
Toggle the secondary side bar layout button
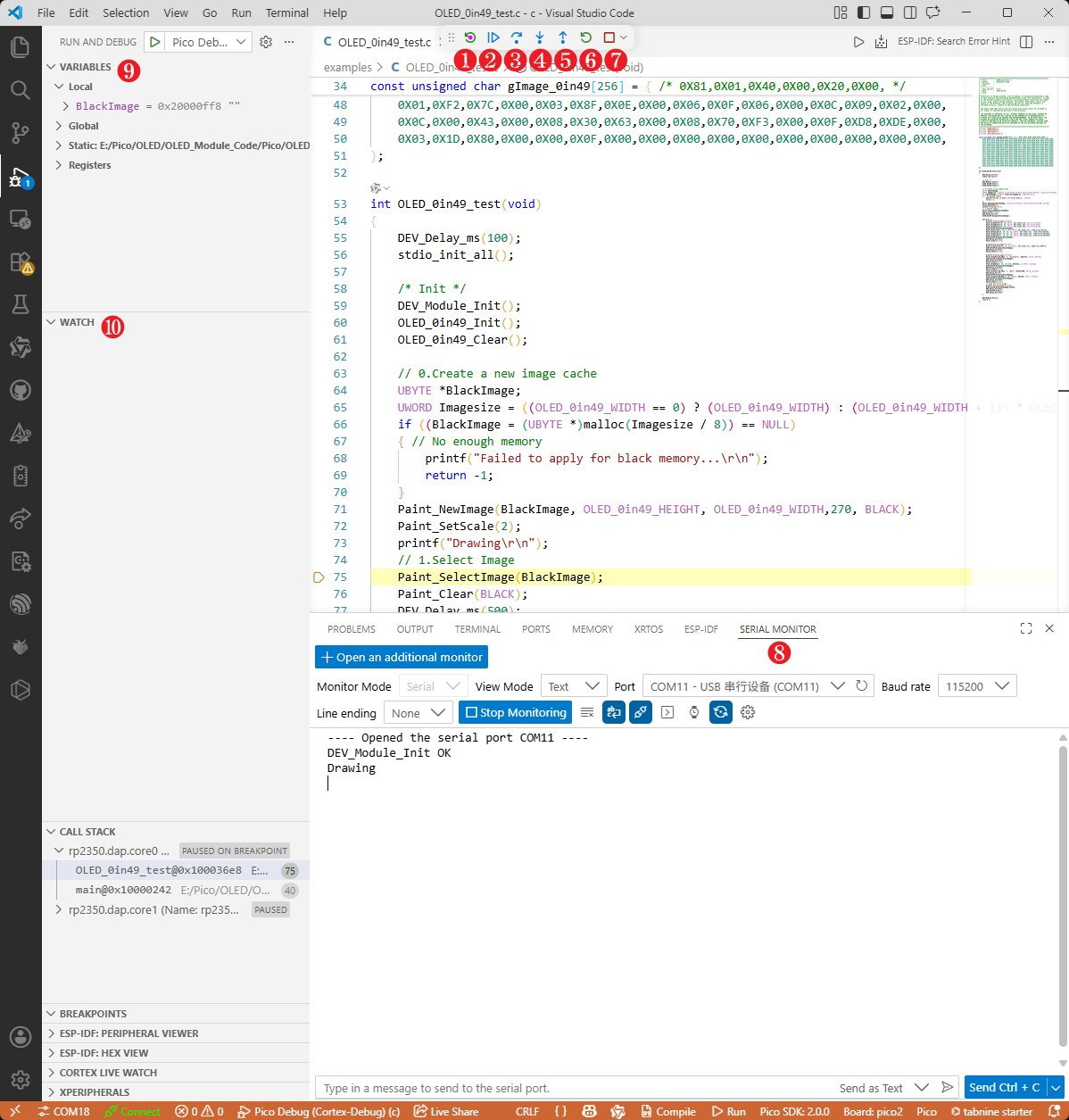(x=910, y=13)
